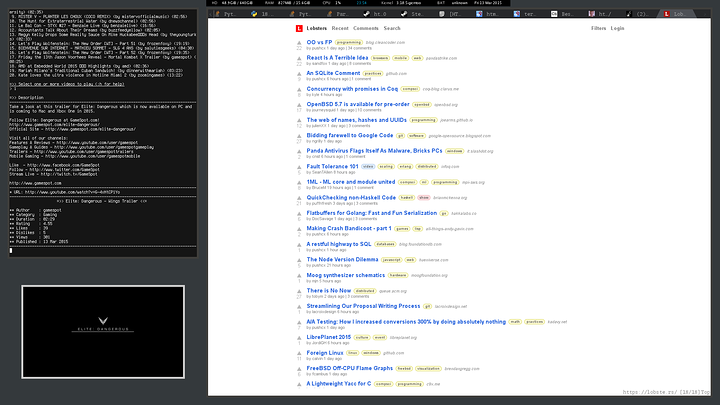Open the Search page
Image resolution: width=720 pixels, height=405 pixels.
(x=392, y=28)
